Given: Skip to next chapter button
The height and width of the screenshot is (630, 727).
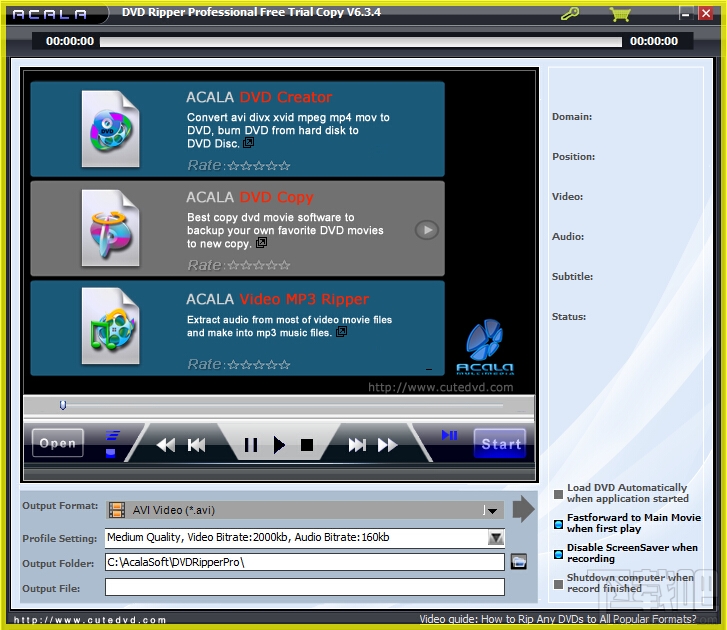Looking at the screenshot, I should (357, 445).
